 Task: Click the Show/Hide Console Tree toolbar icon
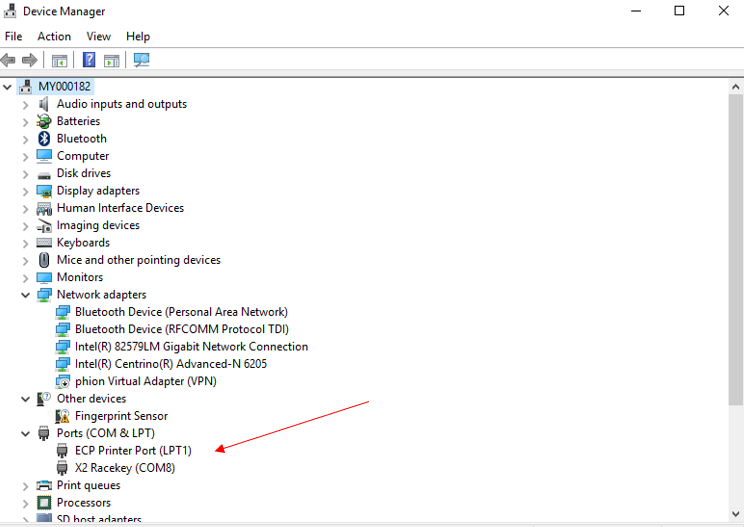tap(60, 61)
